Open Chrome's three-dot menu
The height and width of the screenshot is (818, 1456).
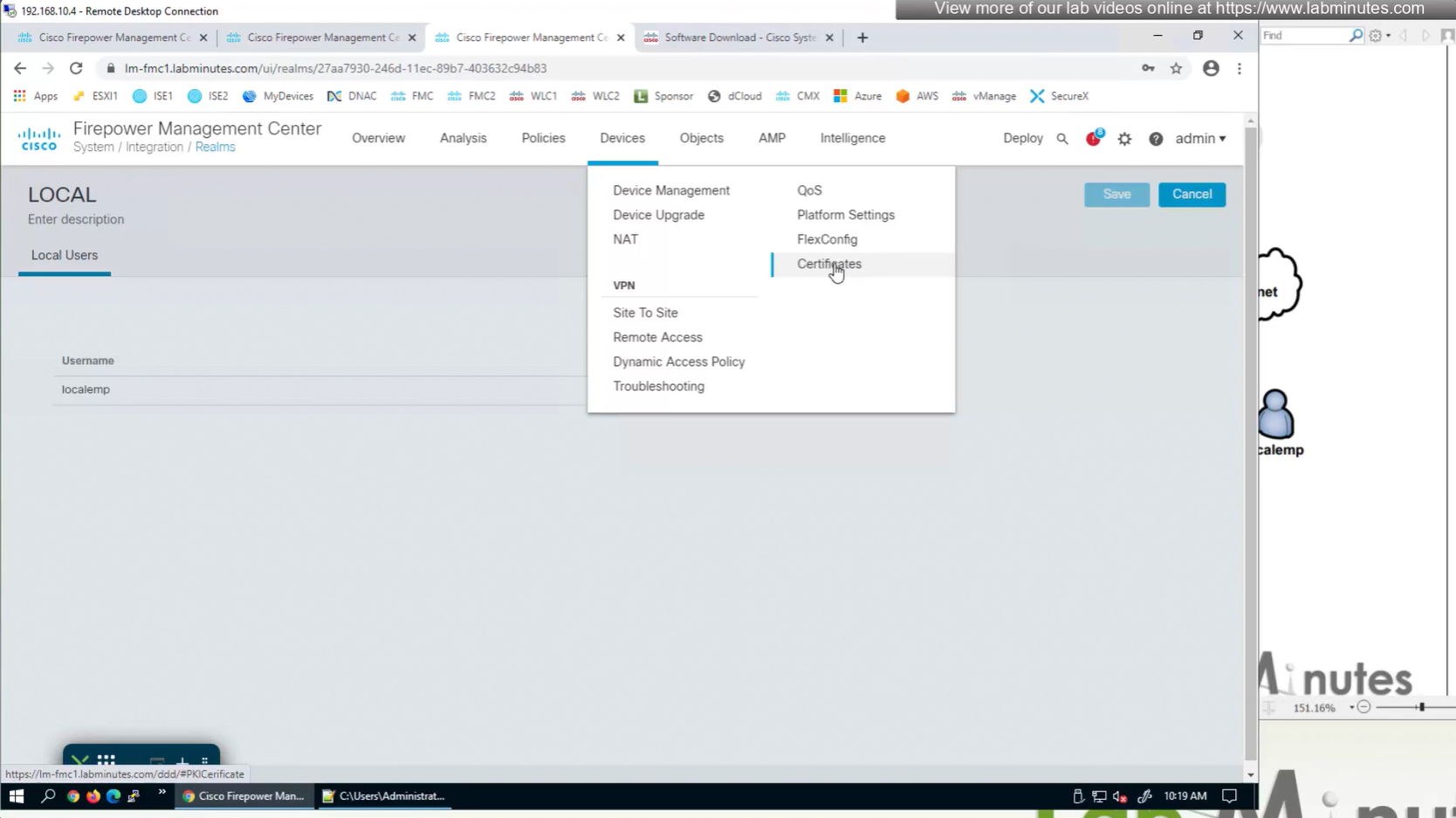click(x=1239, y=68)
